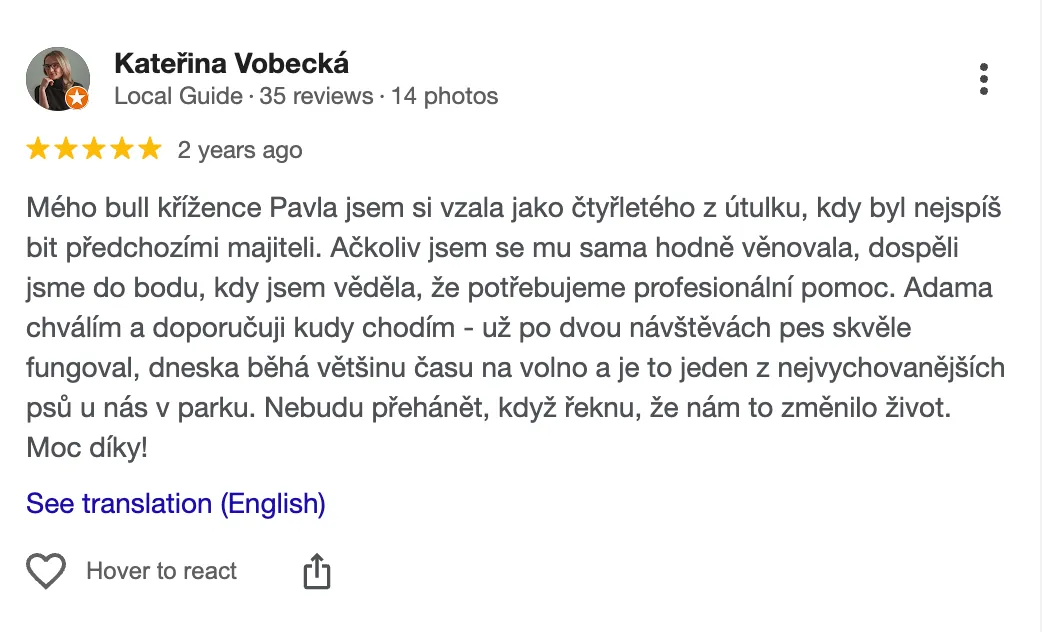Screen dimensions: 1042x632
Task: Click the review's first line about Pavel
Action: pyautogui.click(x=514, y=211)
